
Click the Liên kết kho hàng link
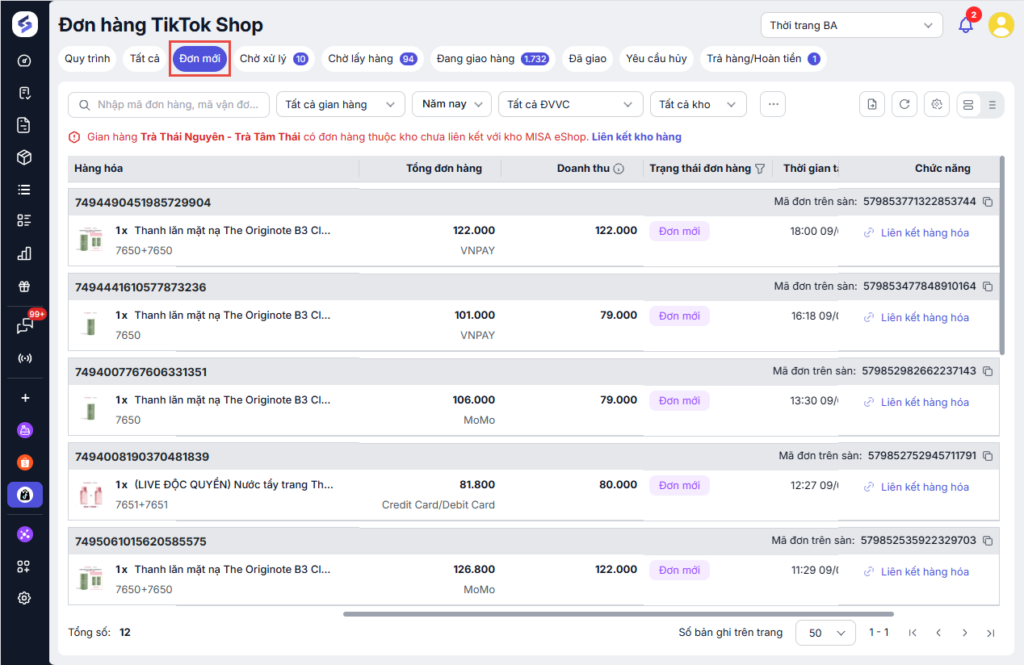[x=636, y=137]
